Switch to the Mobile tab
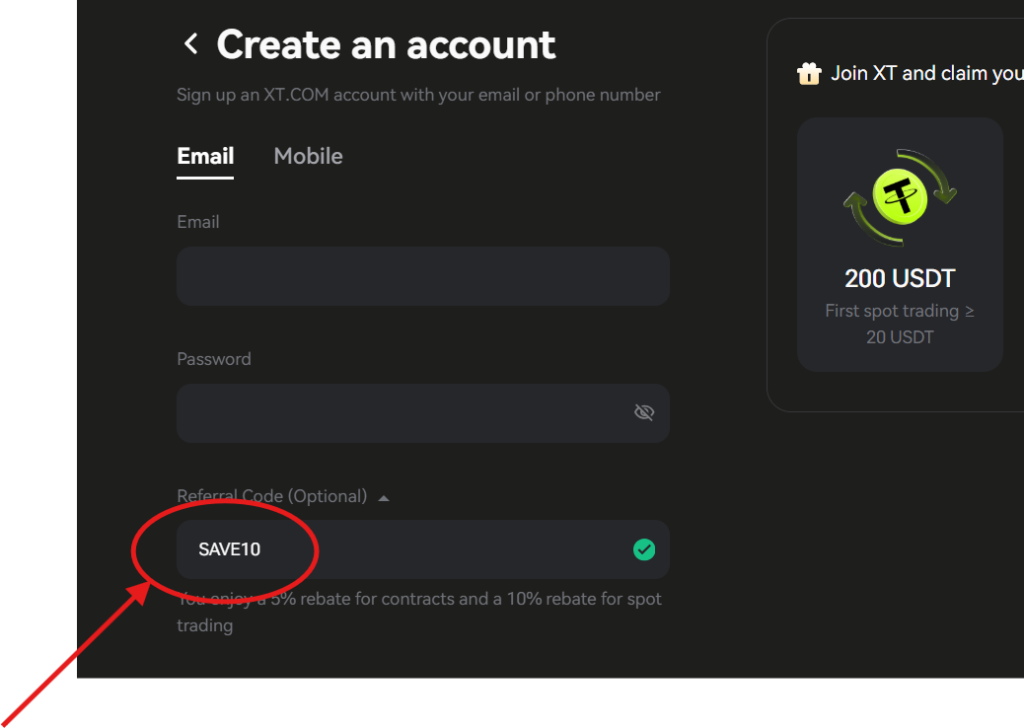Image resolution: width=1024 pixels, height=728 pixels. click(307, 156)
